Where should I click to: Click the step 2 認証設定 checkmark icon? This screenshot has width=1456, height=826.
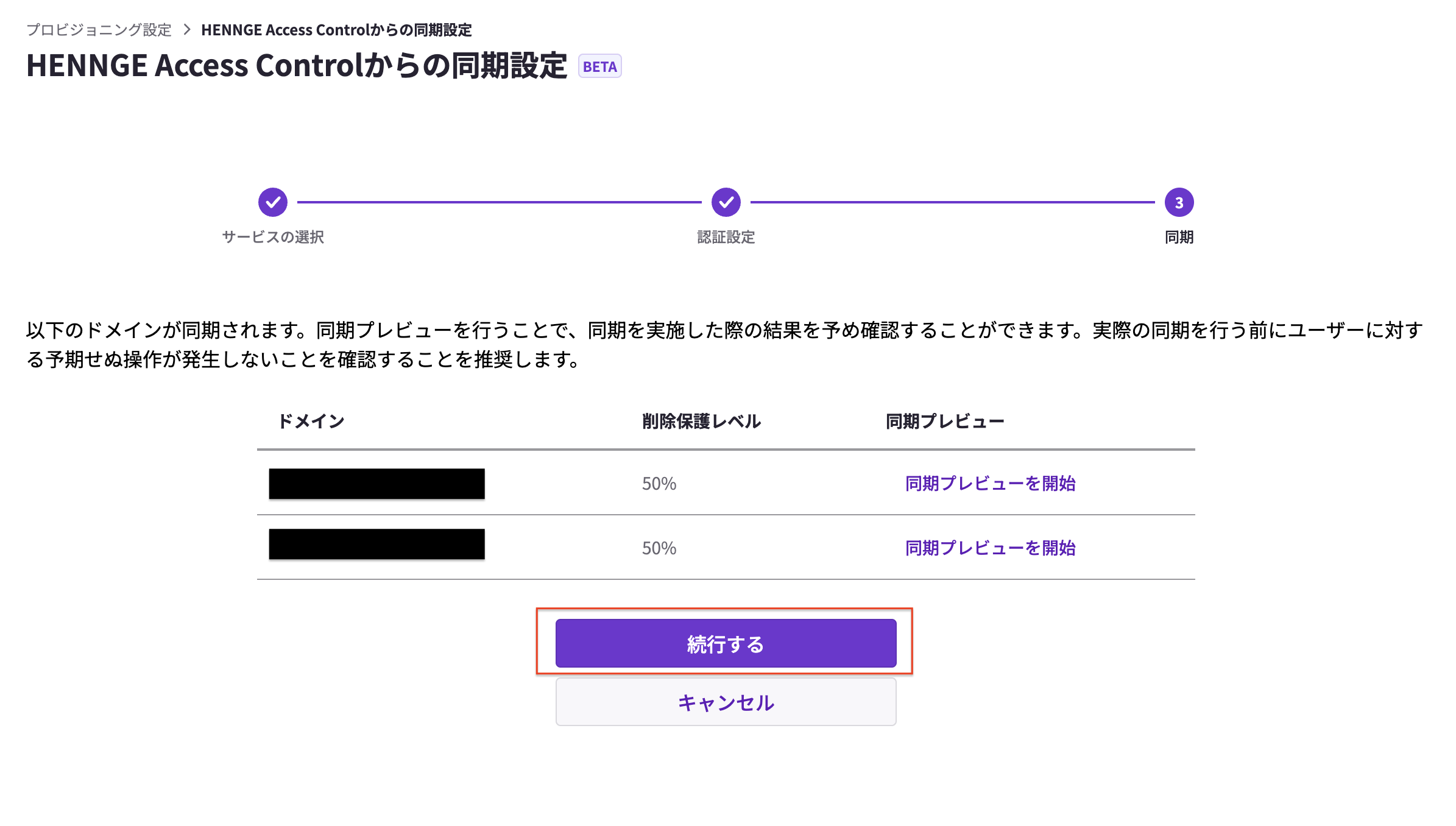(725, 203)
